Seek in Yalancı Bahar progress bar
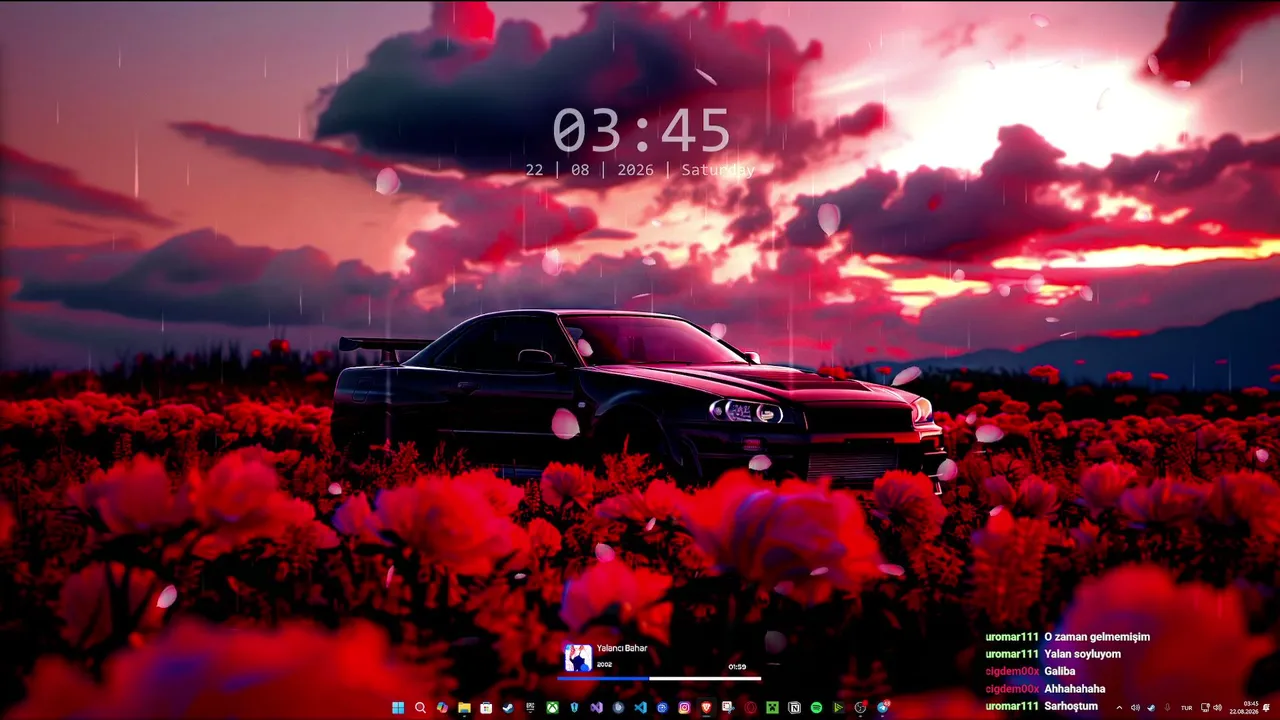 [x=659, y=678]
